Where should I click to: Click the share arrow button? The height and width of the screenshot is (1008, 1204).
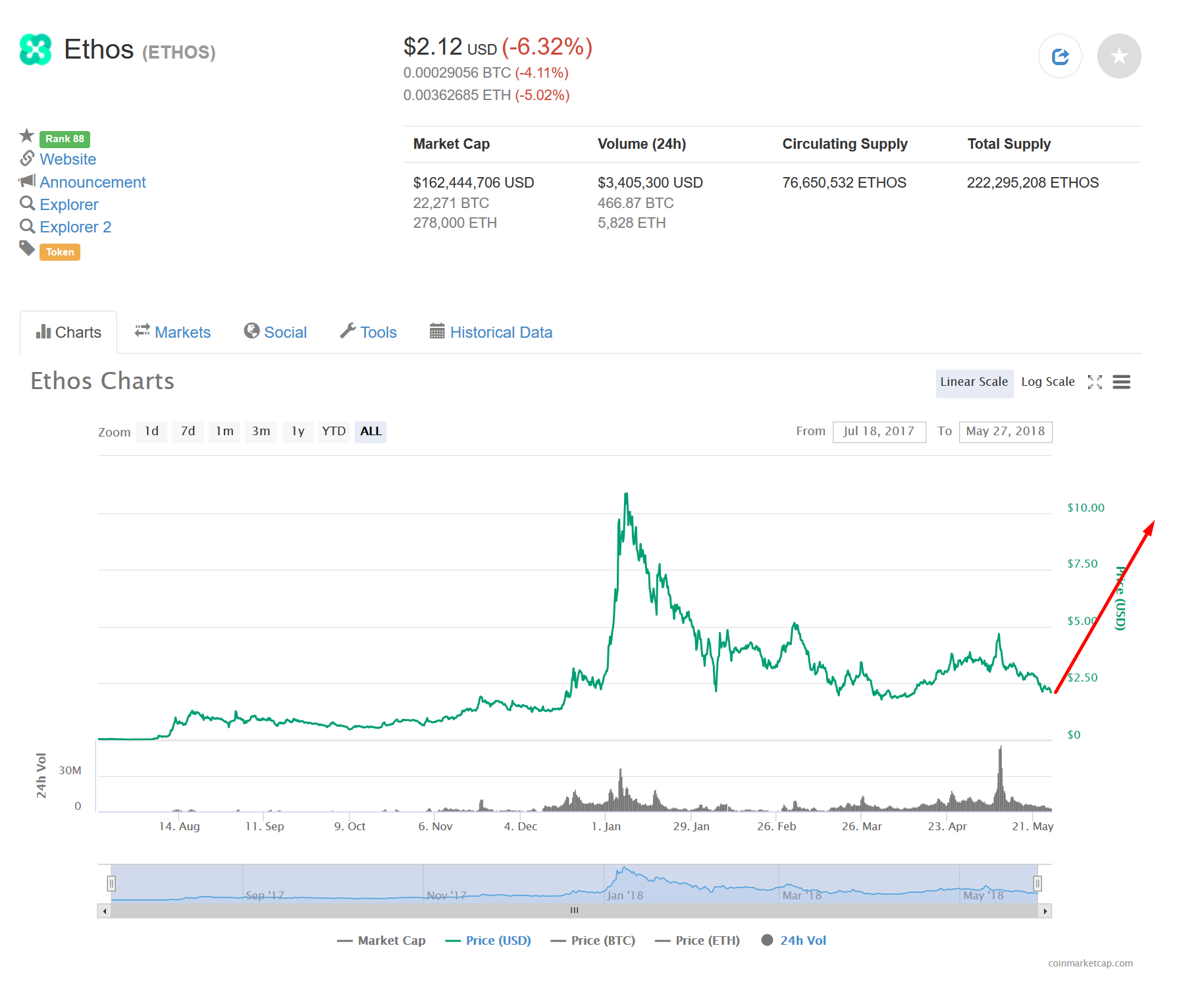[x=1060, y=56]
